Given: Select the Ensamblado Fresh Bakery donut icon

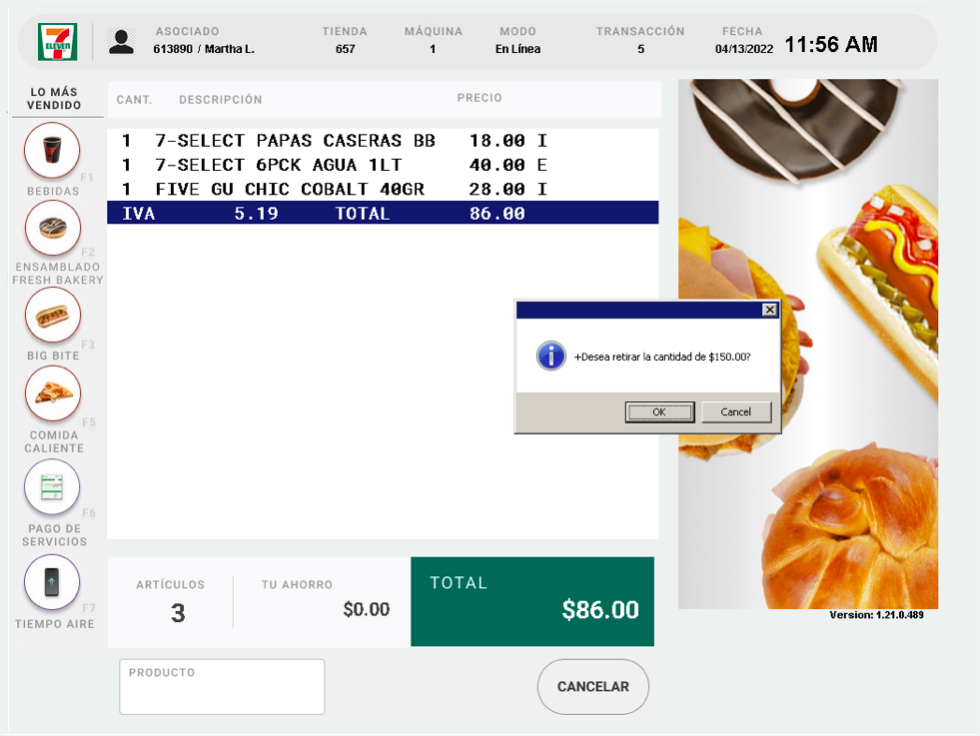Looking at the screenshot, I should click(x=52, y=228).
